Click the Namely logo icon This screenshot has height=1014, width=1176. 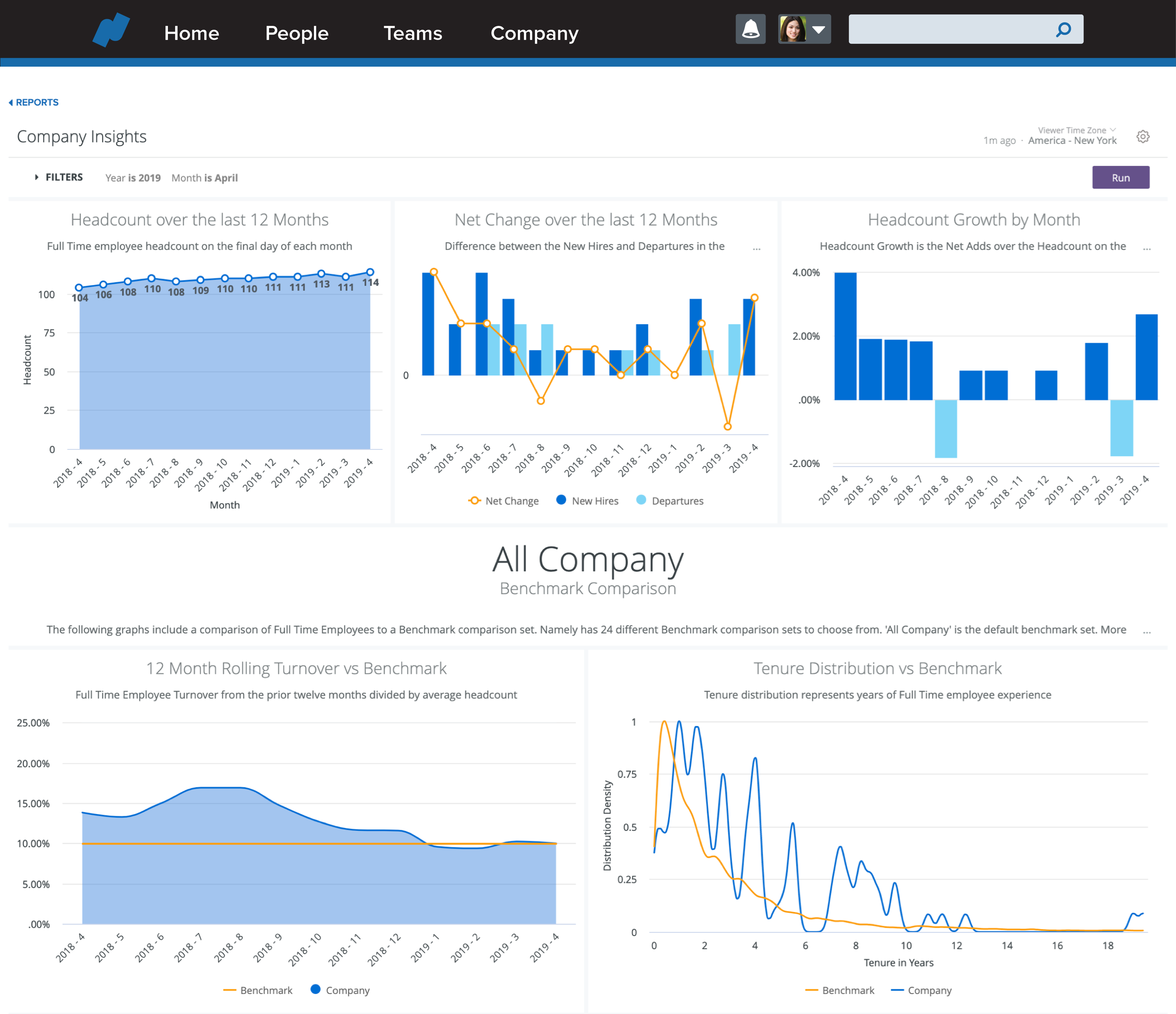111,29
